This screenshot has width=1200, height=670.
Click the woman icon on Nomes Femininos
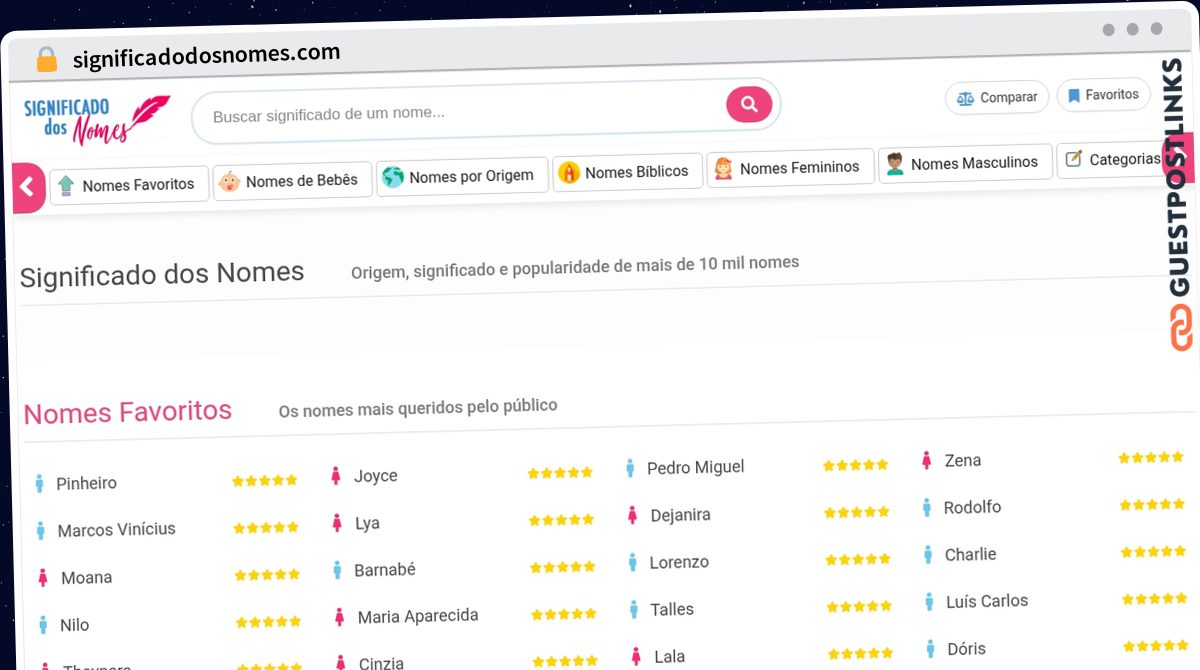click(x=723, y=169)
